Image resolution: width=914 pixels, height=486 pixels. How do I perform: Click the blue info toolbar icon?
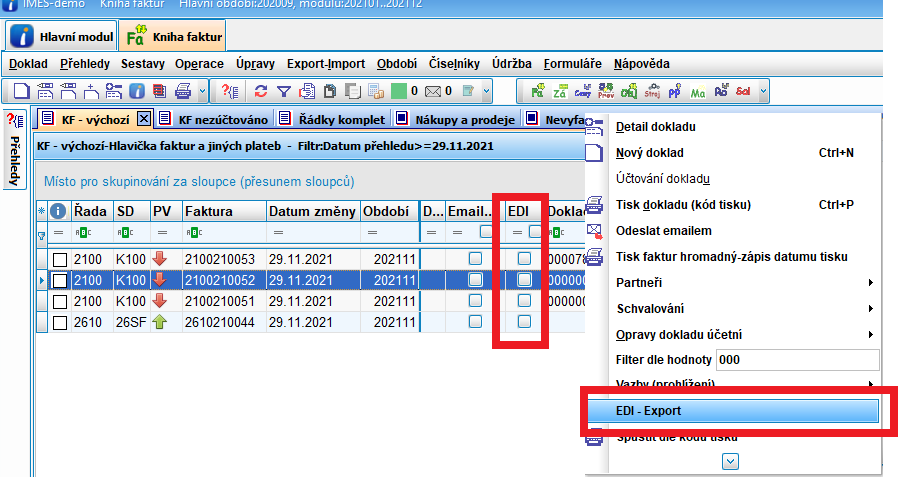pyautogui.click(x=137, y=91)
